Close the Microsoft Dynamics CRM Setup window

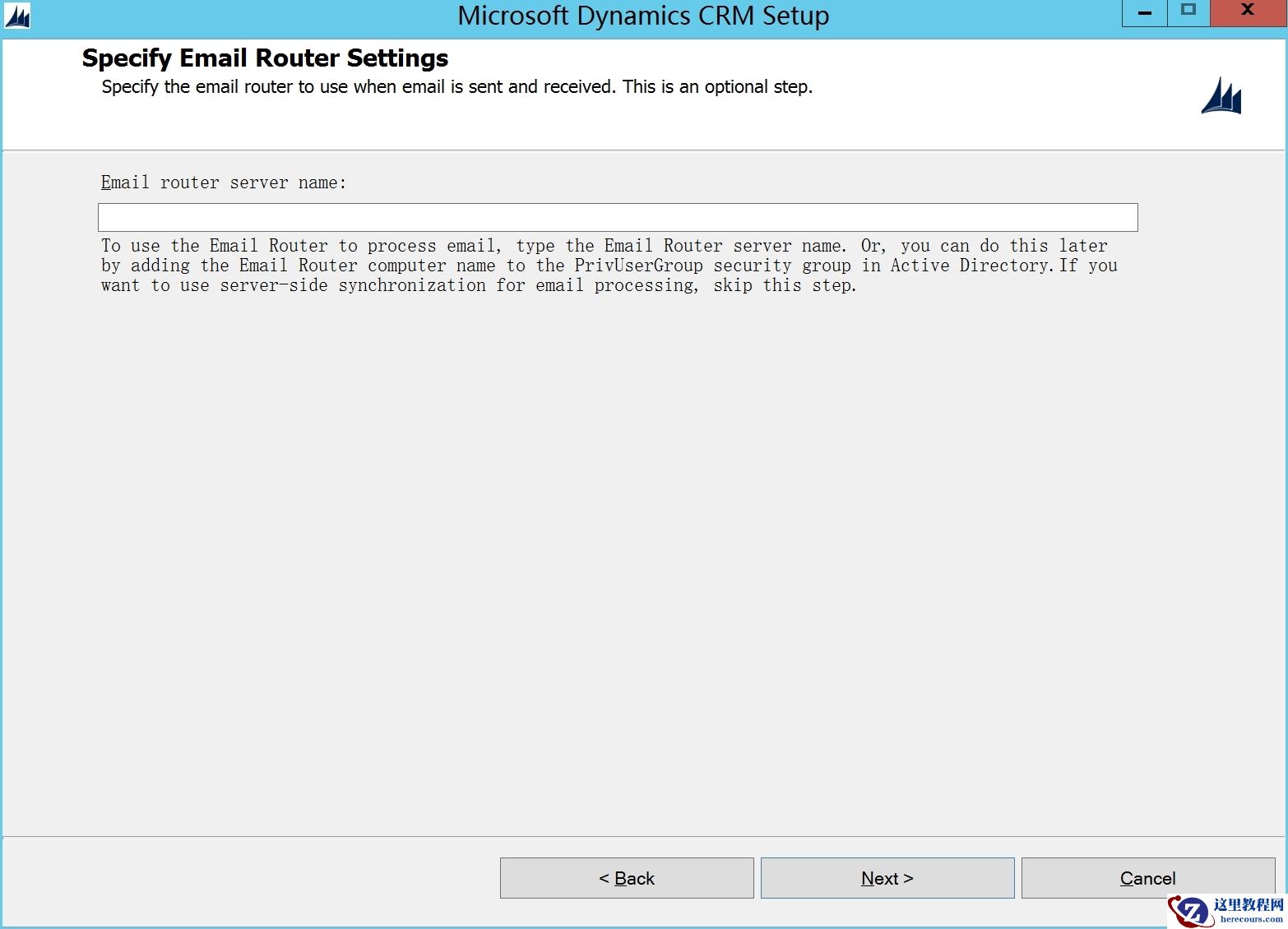pyautogui.click(x=1247, y=12)
